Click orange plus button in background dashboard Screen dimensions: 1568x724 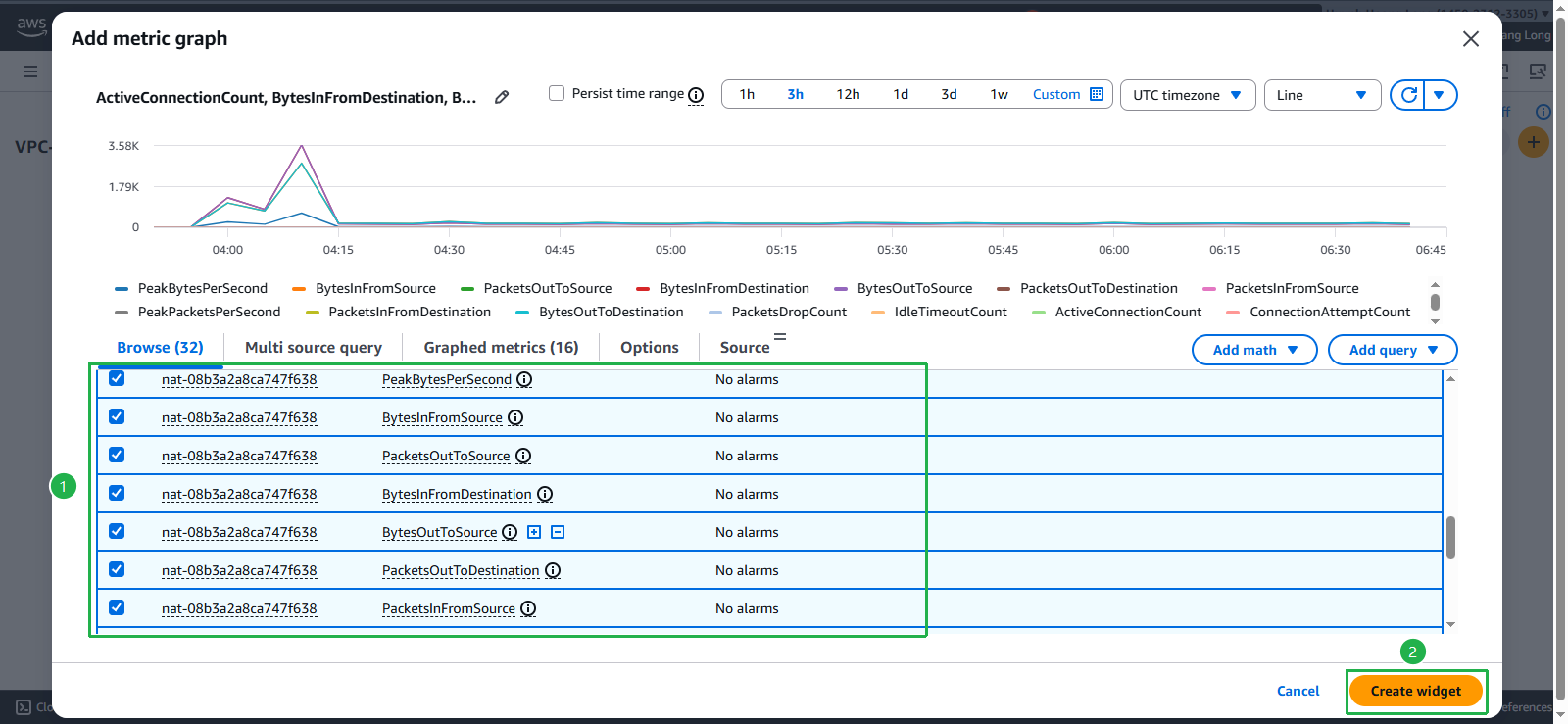[1534, 142]
